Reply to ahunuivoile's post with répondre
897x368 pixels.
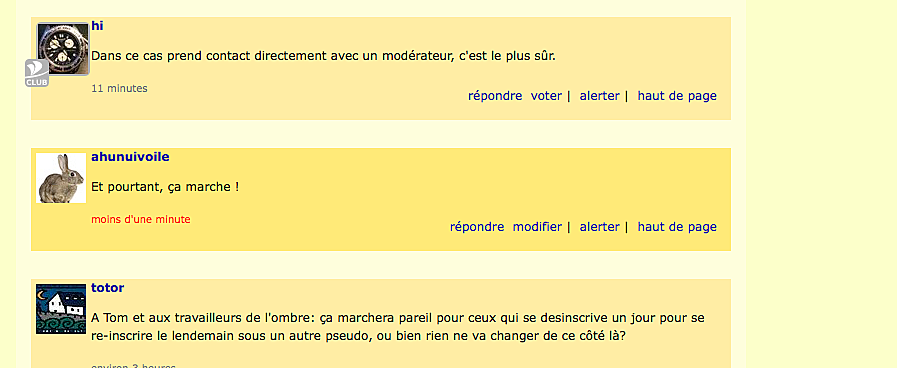477,227
